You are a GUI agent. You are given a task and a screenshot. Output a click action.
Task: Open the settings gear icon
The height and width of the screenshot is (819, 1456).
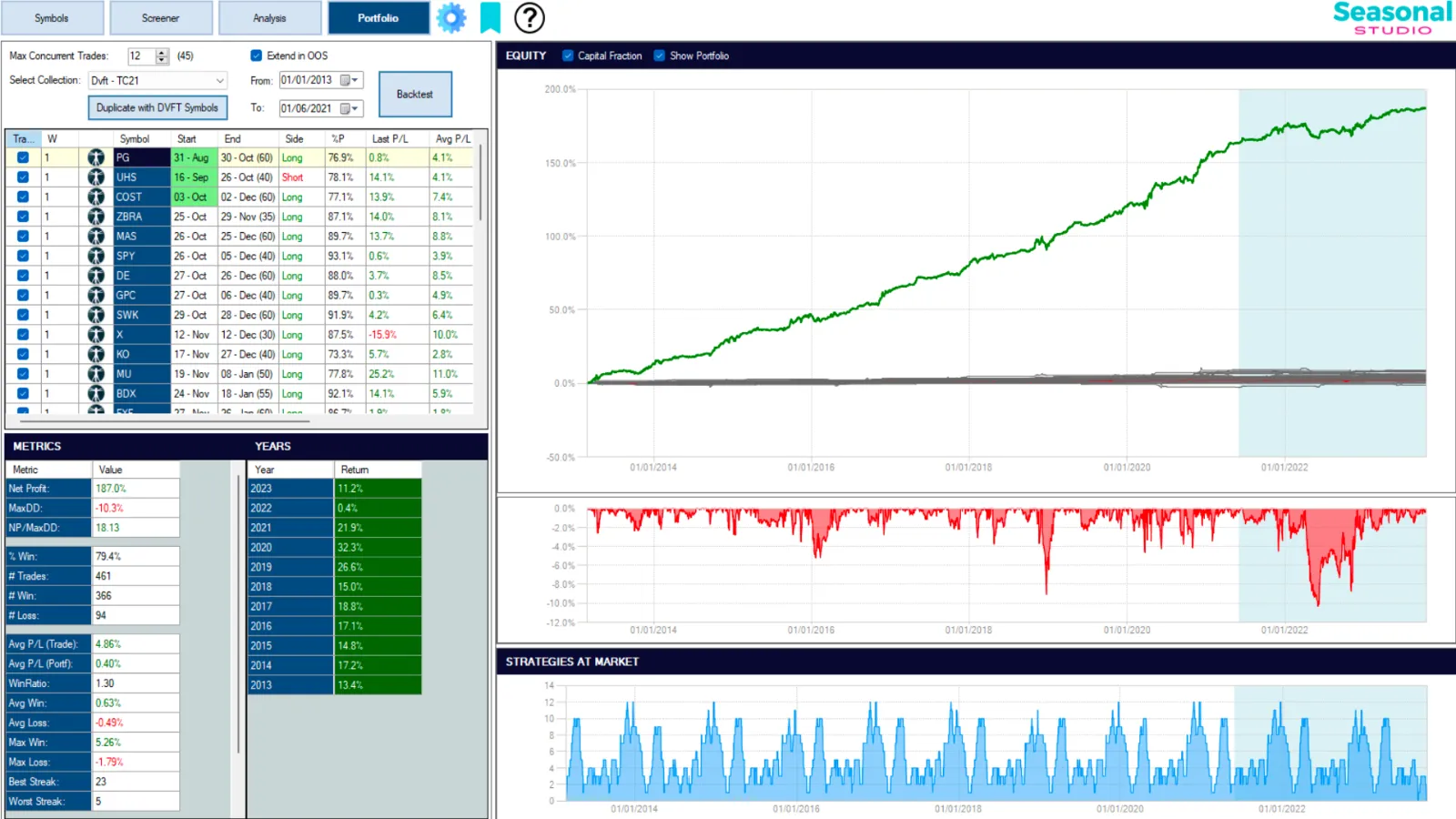451,17
